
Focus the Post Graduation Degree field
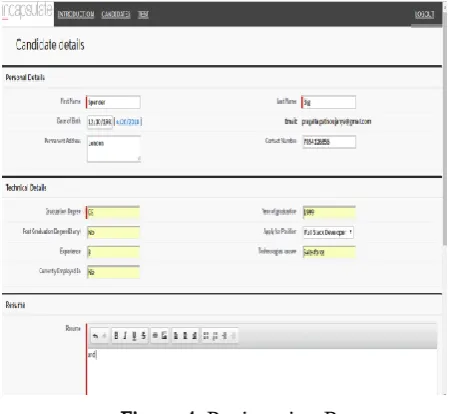[x=113, y=232]
